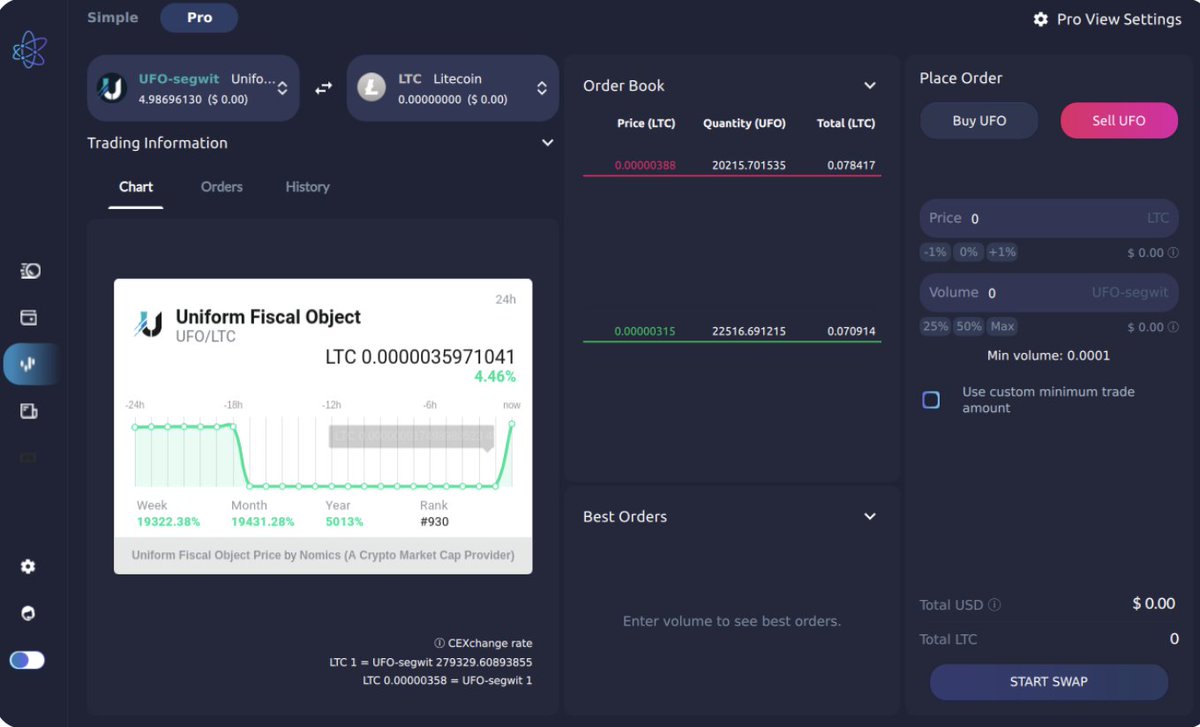Click the Month 19431.28% value
Viewport: 1200px width, 727px height.
263,522
